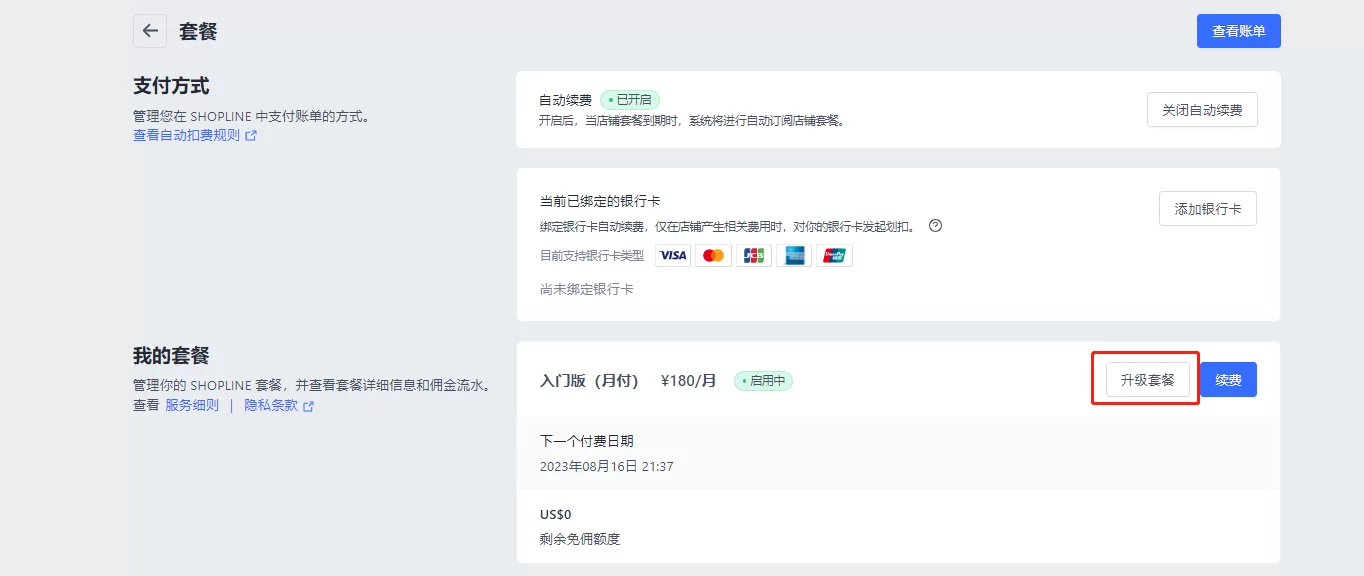Click the 启用中 badge next to plan price

[763, 381]
